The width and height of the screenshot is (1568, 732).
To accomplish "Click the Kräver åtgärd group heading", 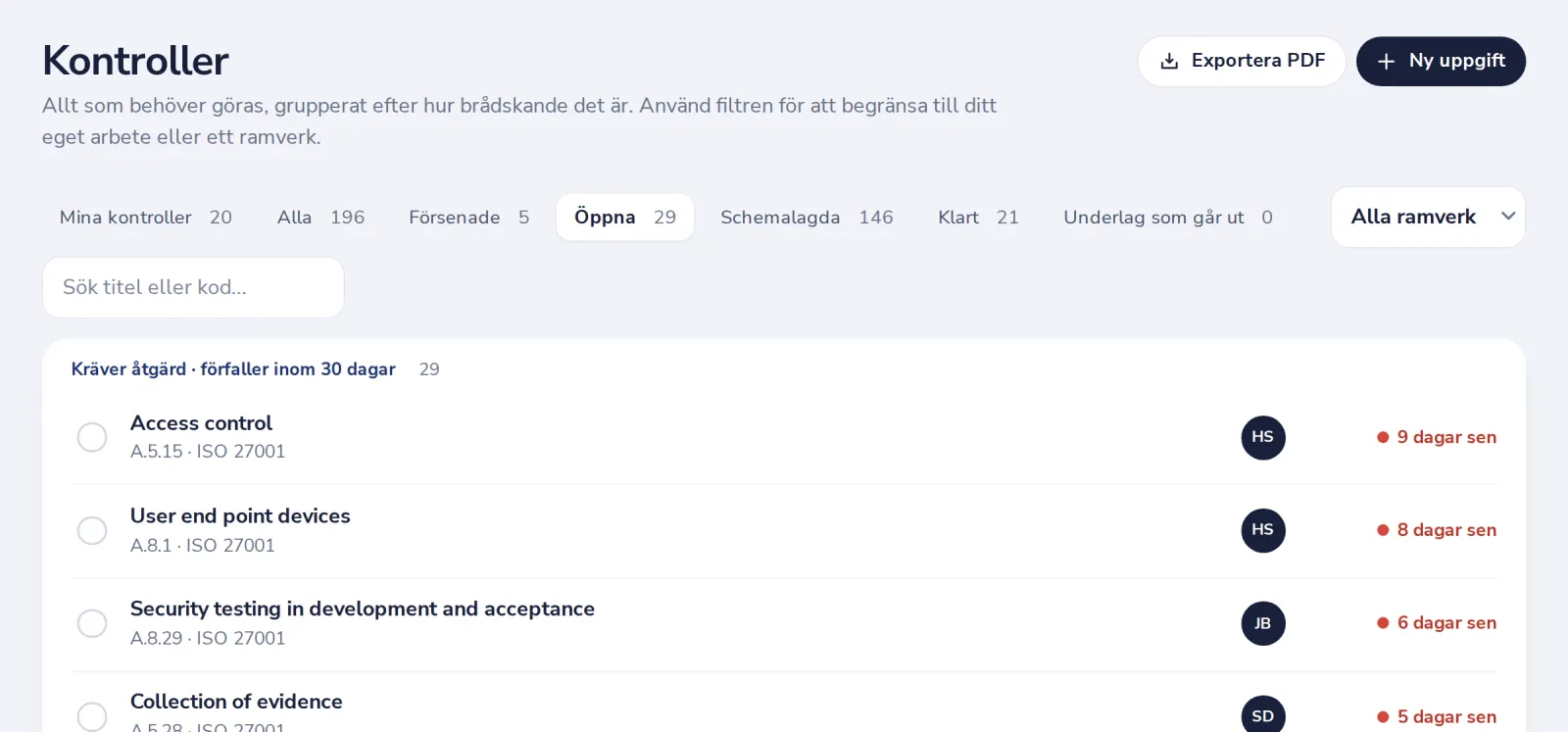I will pyautogui.click(x=233, y=369).
